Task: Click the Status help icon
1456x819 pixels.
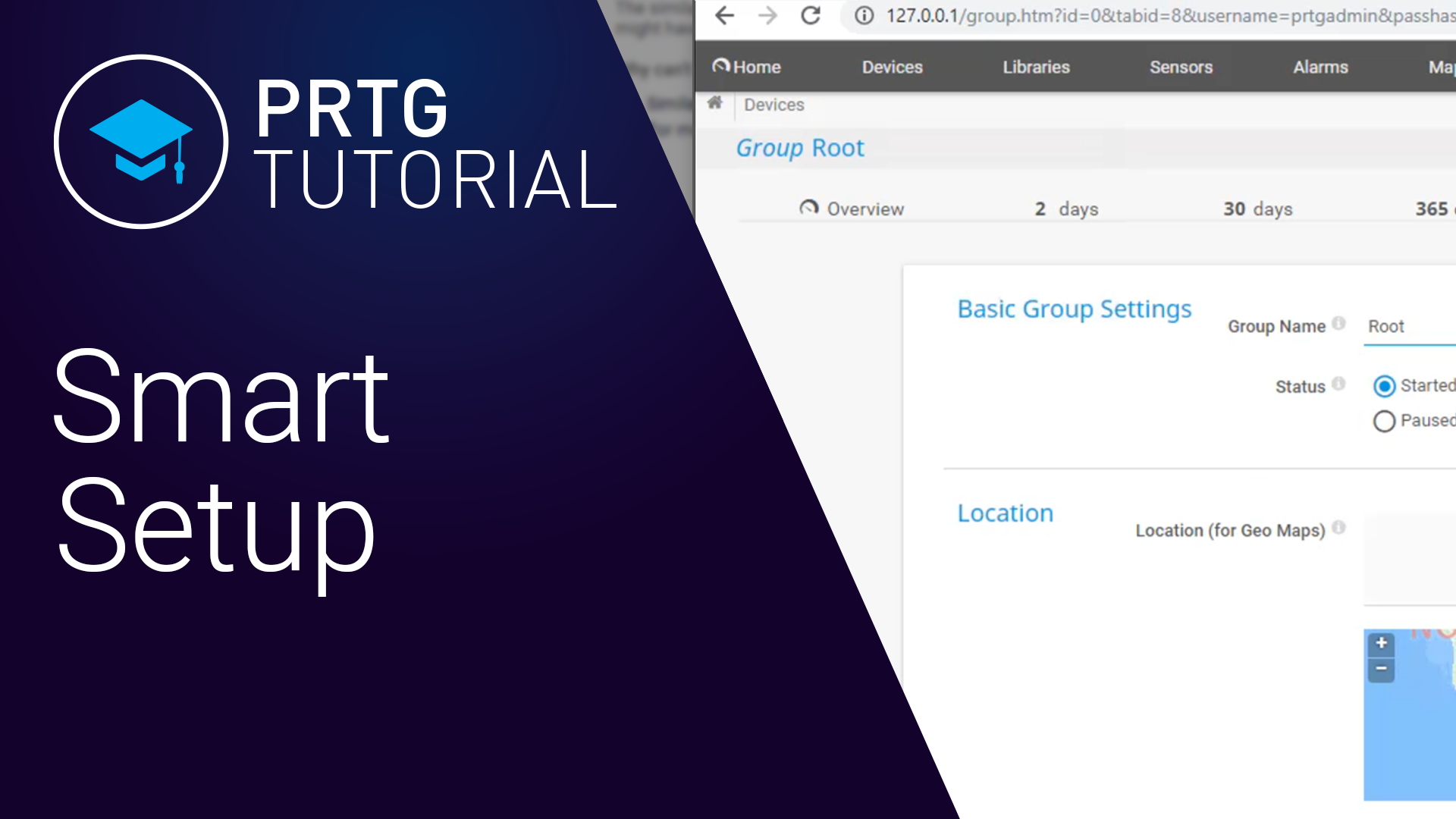Action: pyautogui.click(x=1338, y=383)
